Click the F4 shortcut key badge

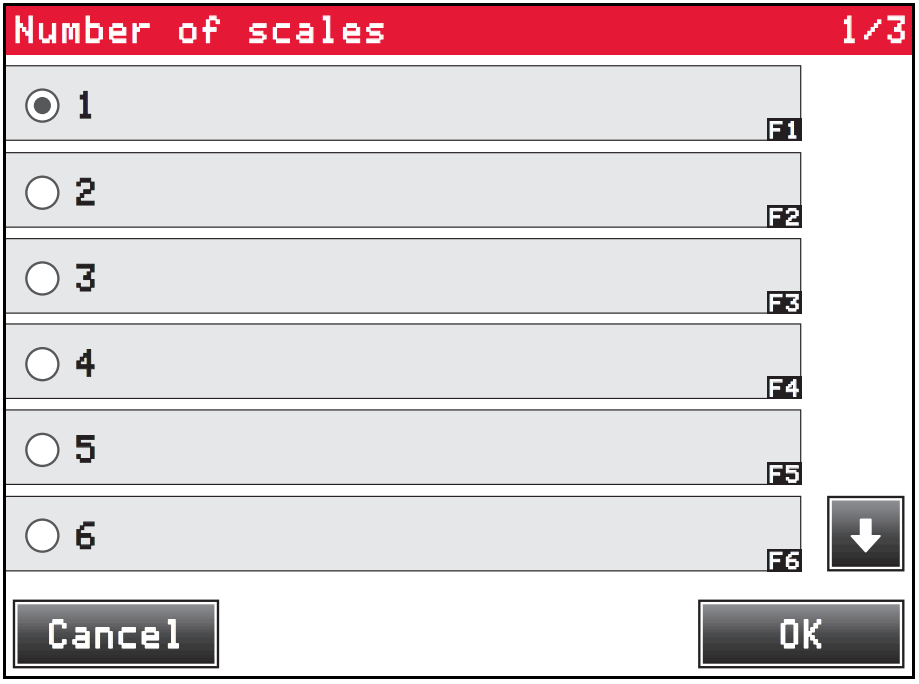(x=784, y=388)
